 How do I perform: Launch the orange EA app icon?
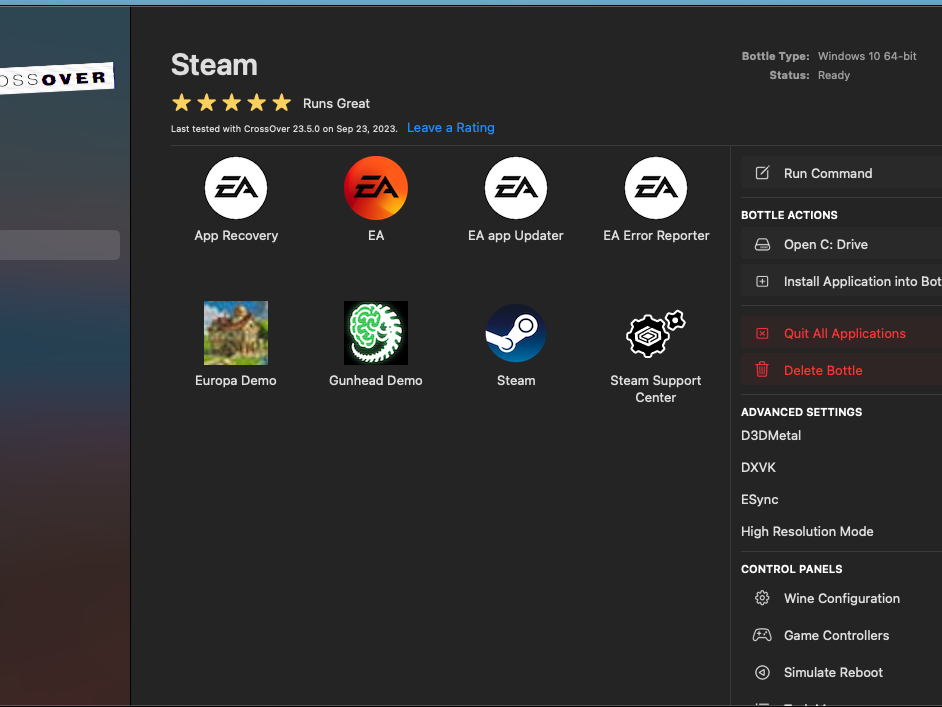click(x=376, y=188)
